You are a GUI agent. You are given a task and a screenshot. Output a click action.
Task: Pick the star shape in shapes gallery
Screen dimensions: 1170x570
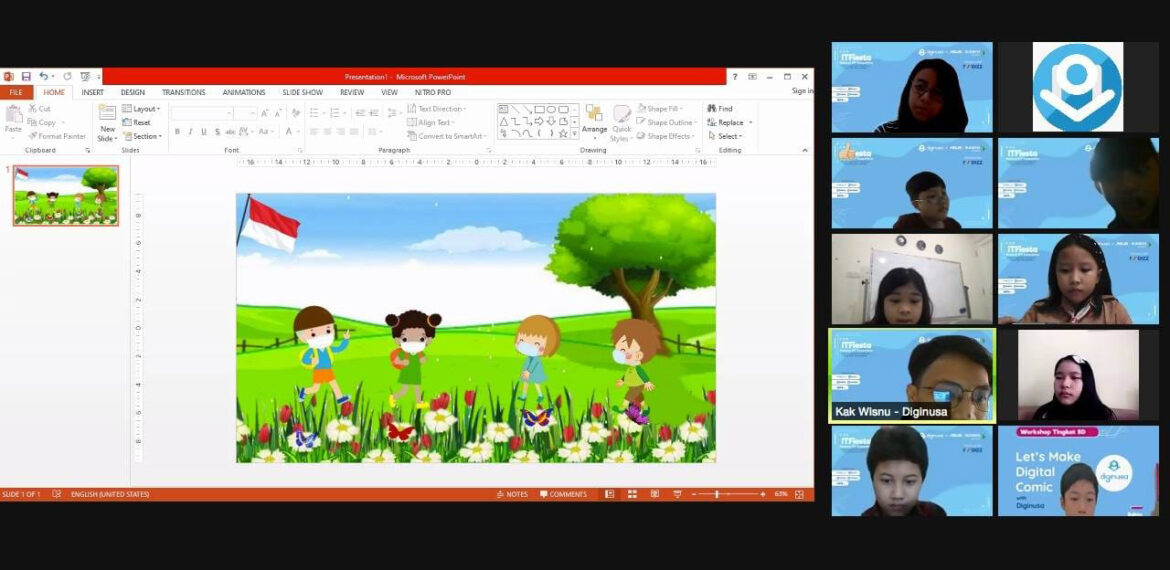pyautogui.click(x=562, y=133)
